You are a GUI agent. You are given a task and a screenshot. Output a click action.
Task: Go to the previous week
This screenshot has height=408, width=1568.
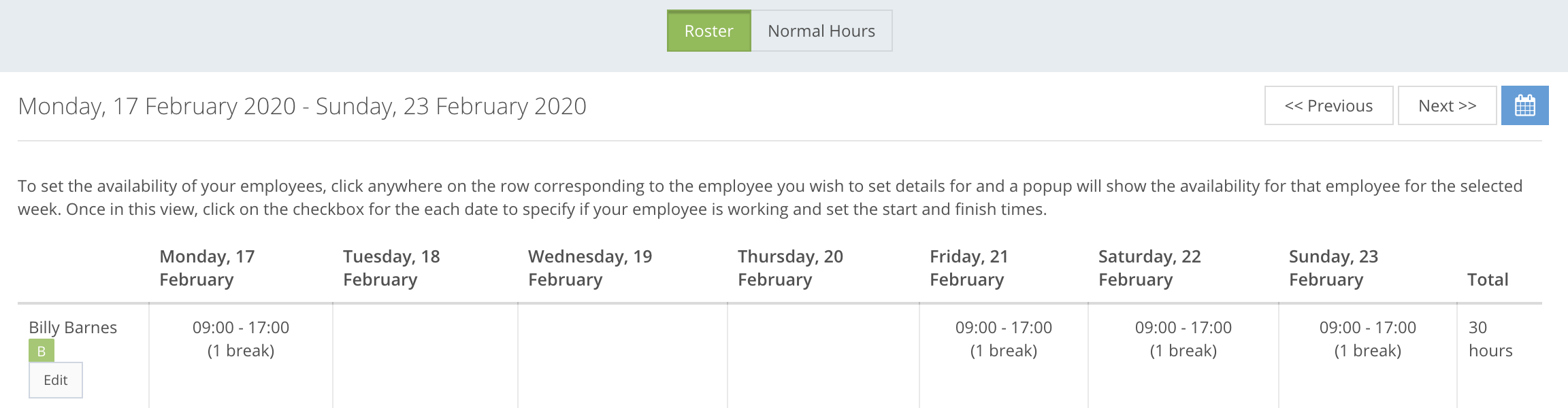(1327, 105)
